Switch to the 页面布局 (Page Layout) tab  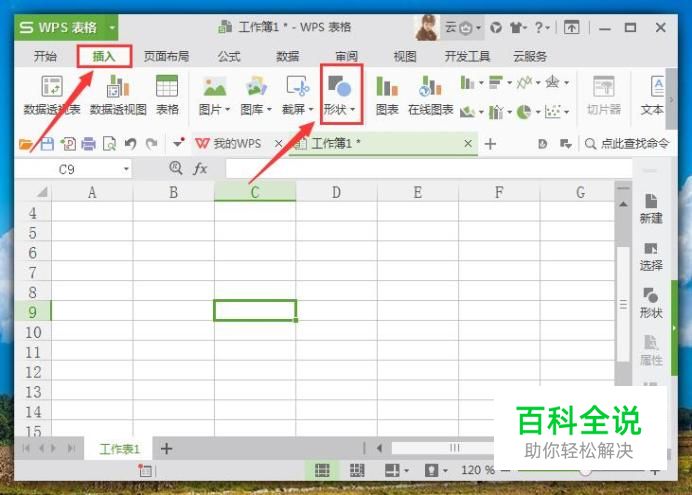tap(166, 56)
